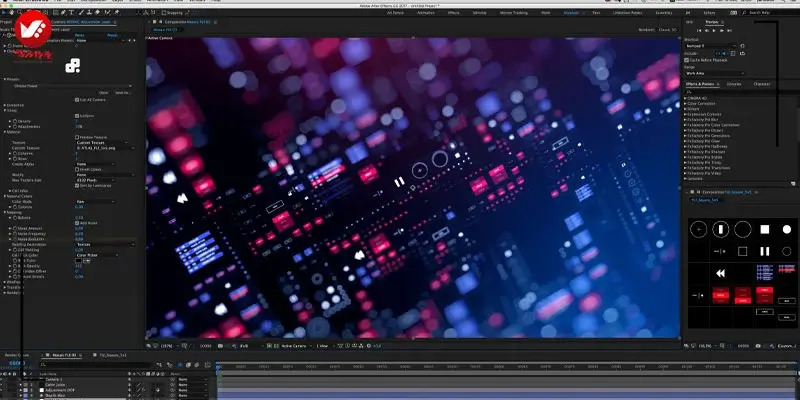The image size is (800, 400).
Task: Open the Graph Editor in timeline
Action: pyautogui.click(x=207, y=365)
